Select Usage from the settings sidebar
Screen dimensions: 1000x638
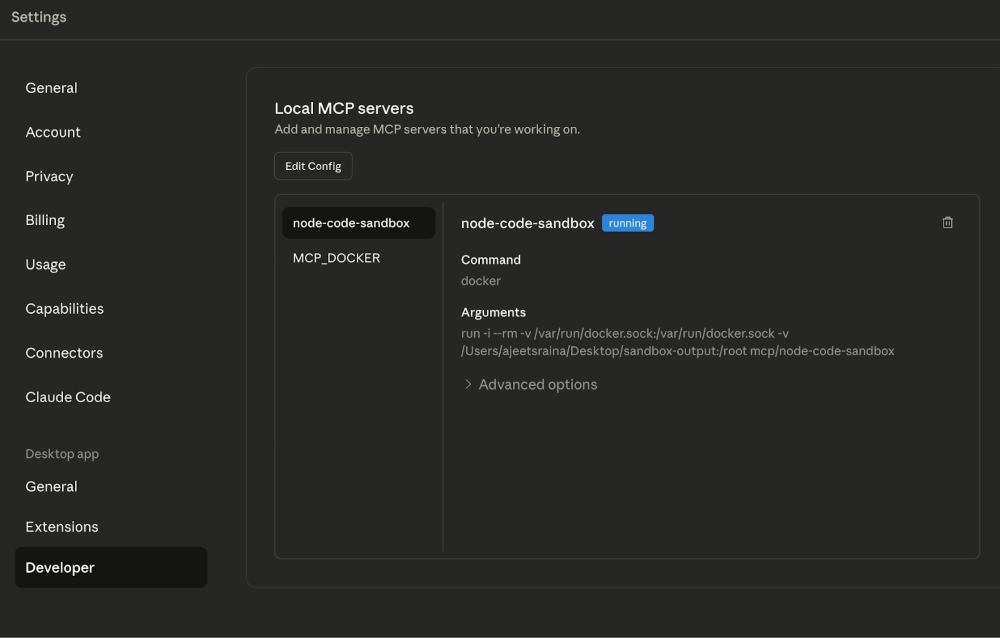point(45,264)
